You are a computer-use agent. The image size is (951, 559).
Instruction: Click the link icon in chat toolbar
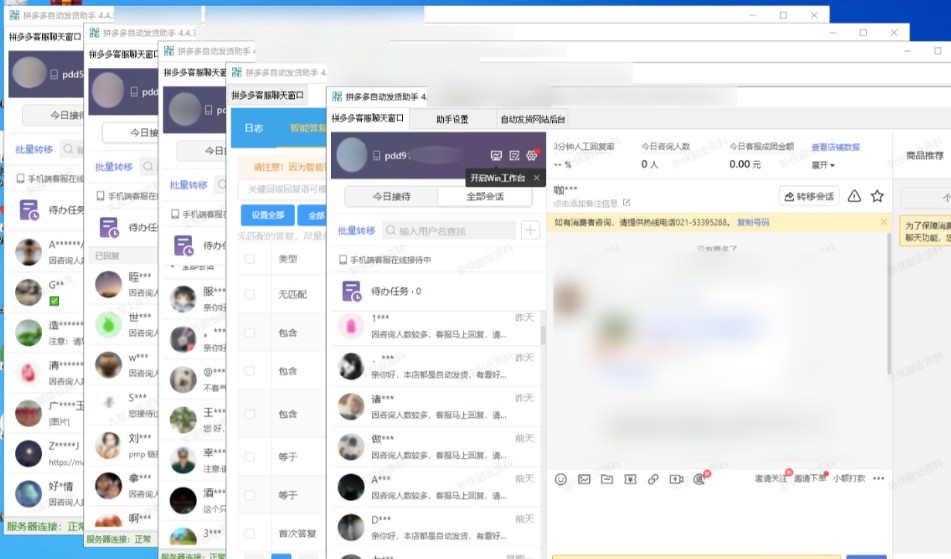coord(653,479)
